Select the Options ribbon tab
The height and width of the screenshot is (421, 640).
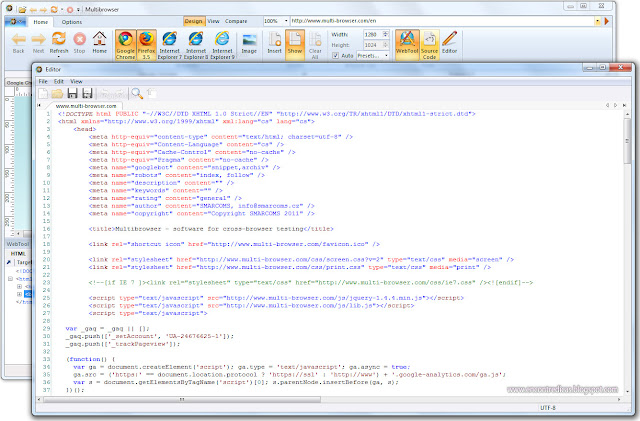pos(72,22)
